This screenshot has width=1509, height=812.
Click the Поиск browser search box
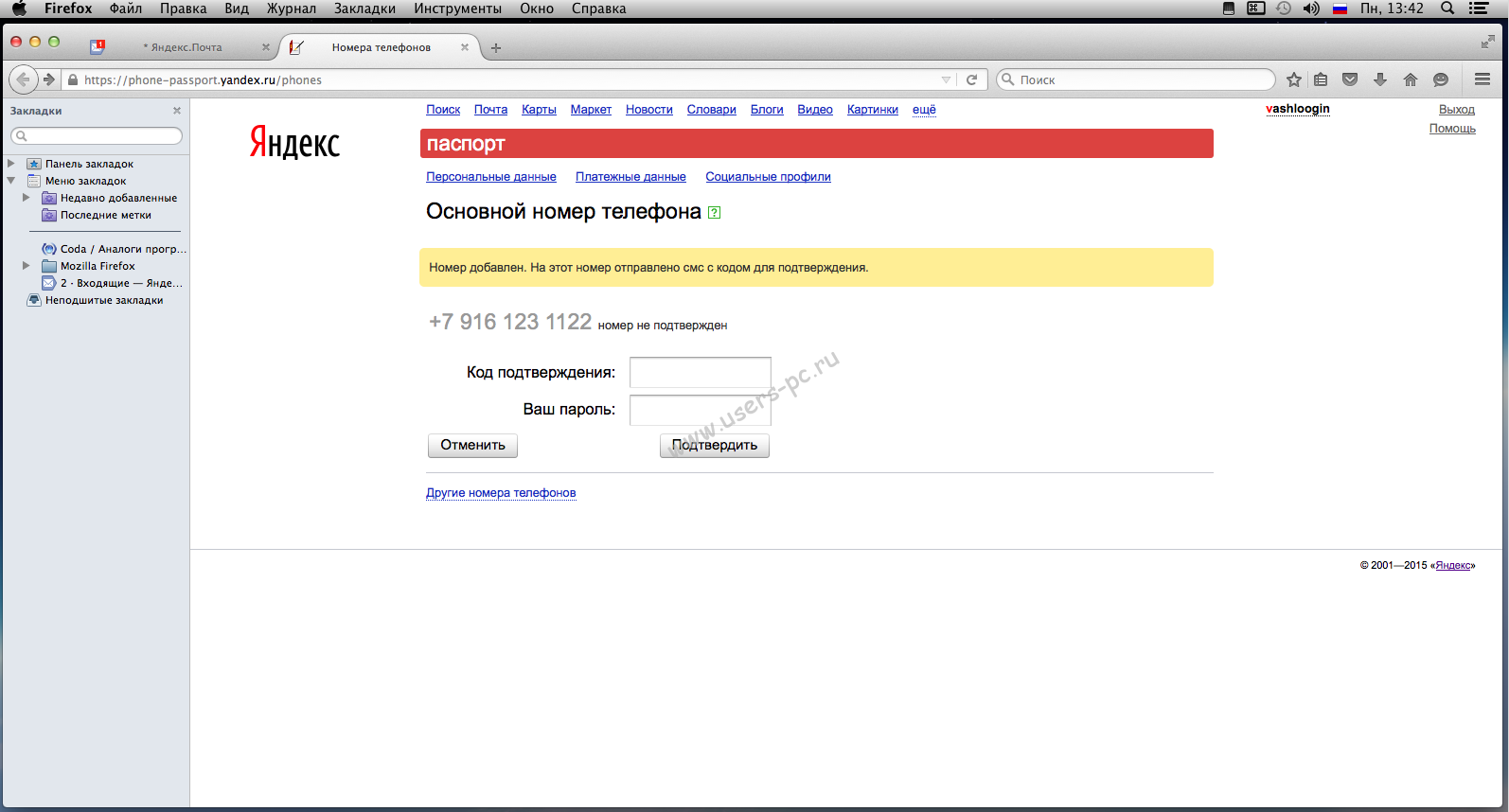pos(1136,79)
